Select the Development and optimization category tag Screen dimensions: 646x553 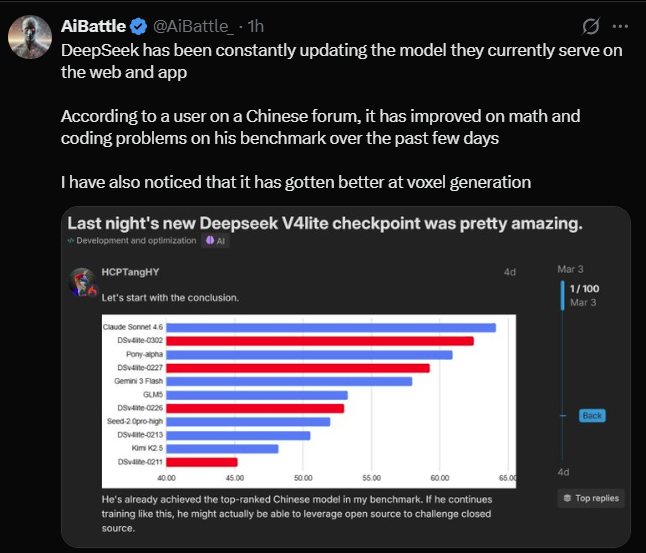click(x=131, y=241)
